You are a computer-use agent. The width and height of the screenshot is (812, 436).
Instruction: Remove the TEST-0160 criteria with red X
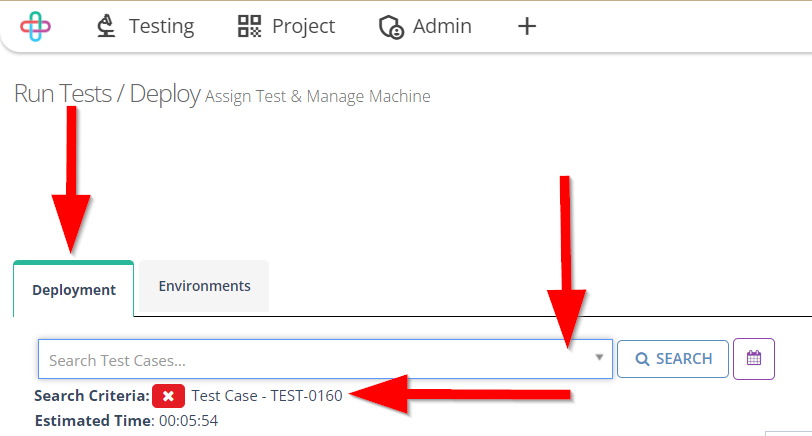[x=168, y=396]
